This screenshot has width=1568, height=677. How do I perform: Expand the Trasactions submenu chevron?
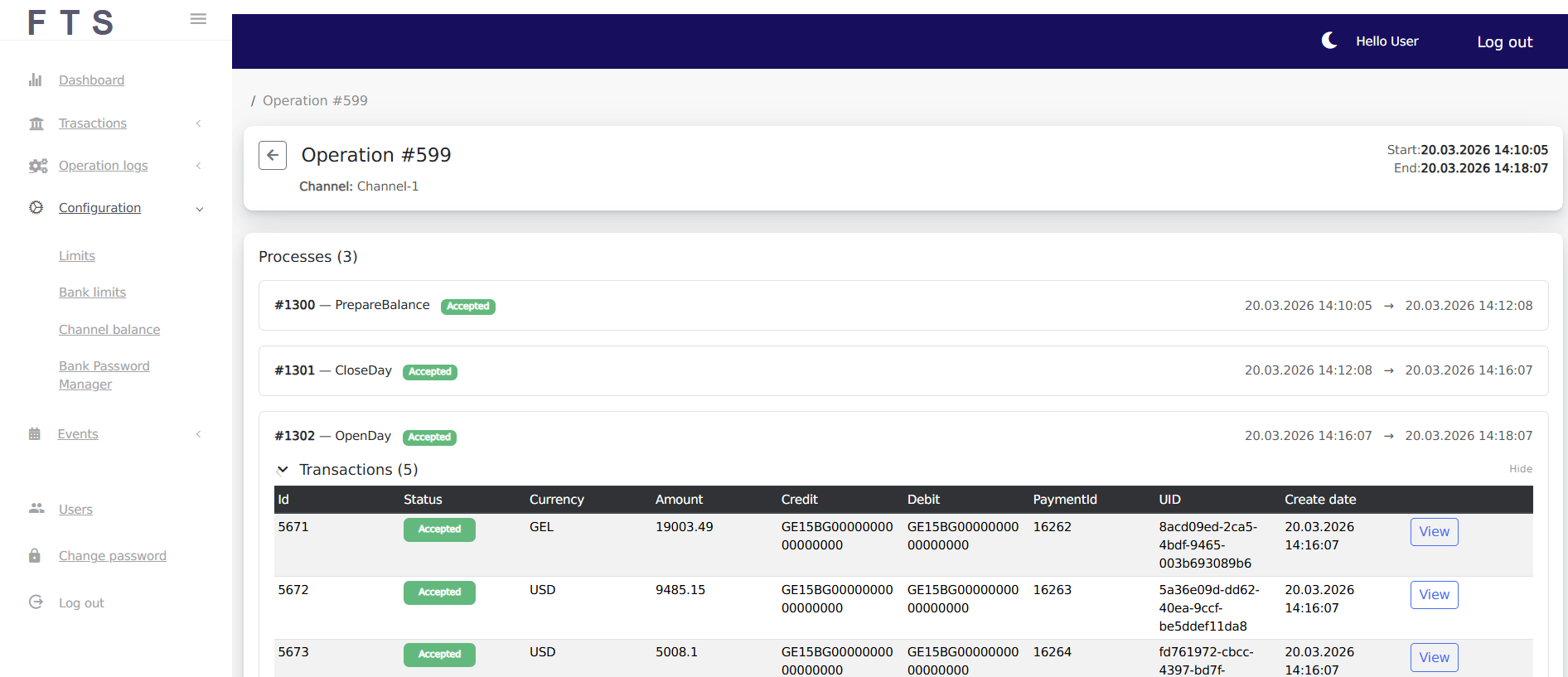tap(199, 123)
